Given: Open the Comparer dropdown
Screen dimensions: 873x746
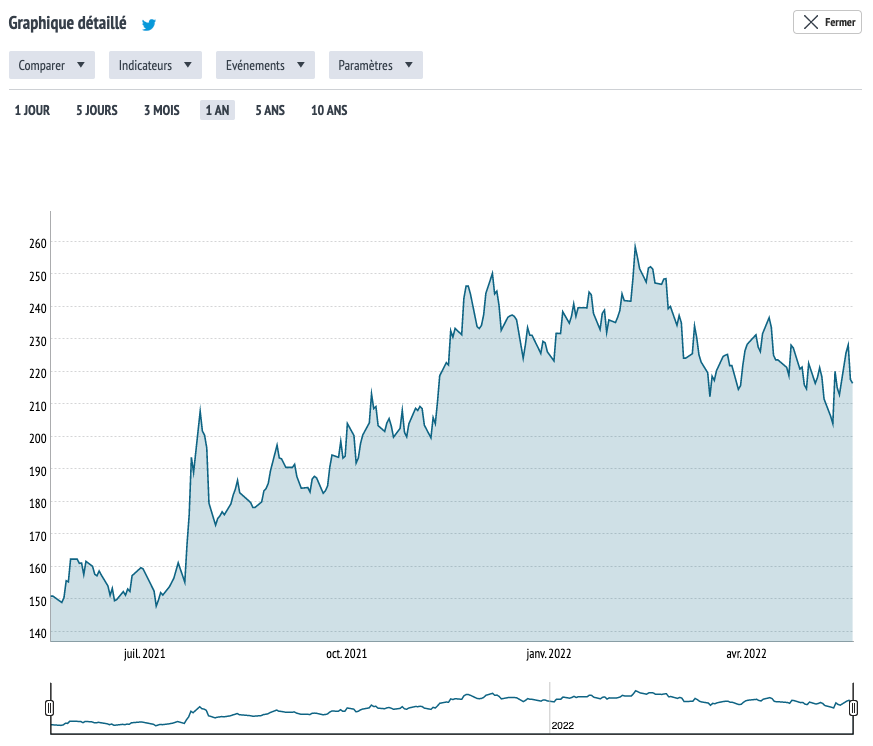Looking at the screenshot, I should coord(52,65).
